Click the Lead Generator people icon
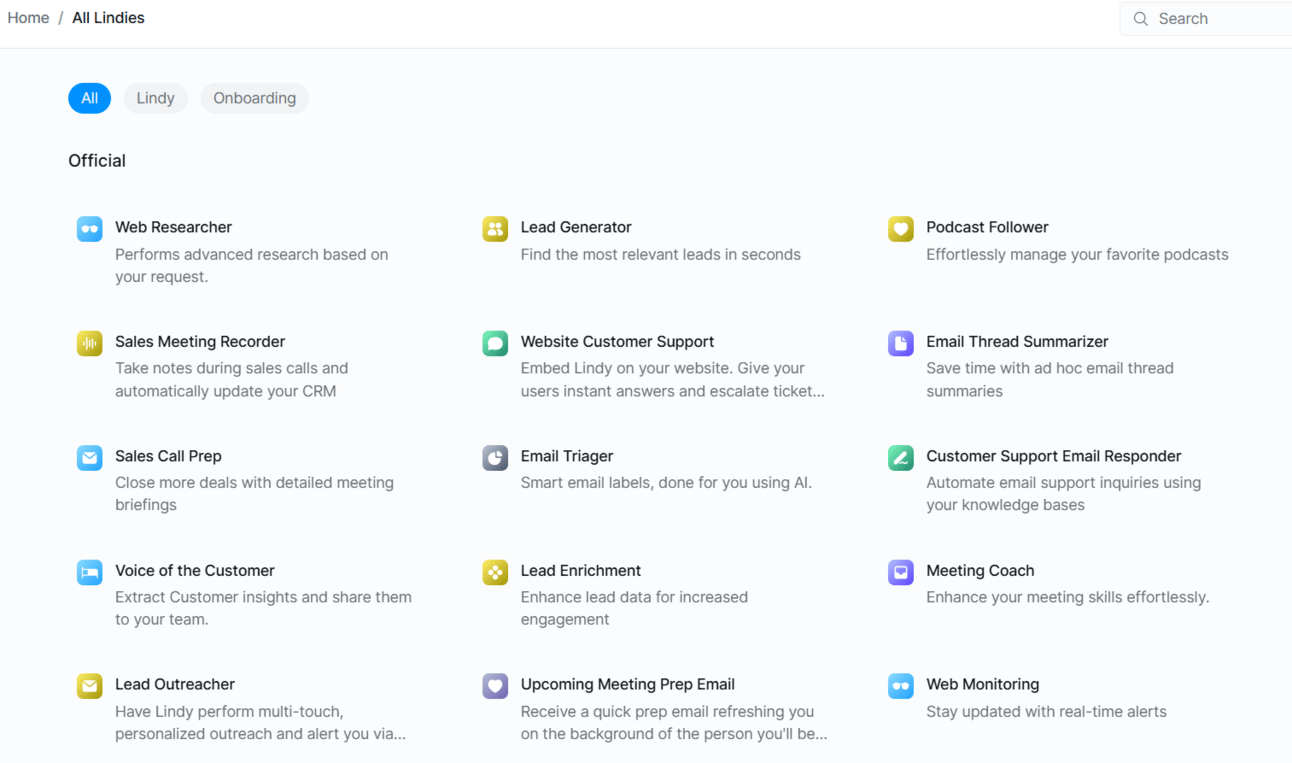 pos(495,229)
